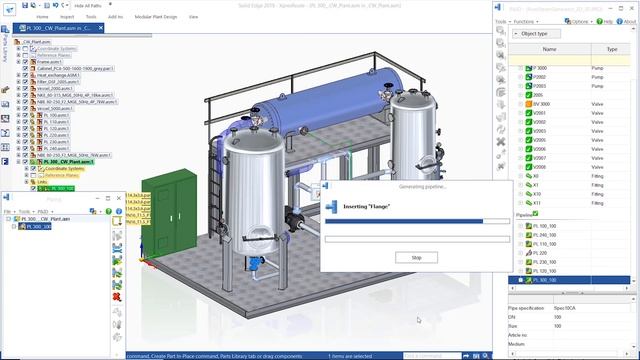Image resolution: width=640 pixels, height=360 pixels.
Task: Toggle visibility checkbox of Frame.asm:1
Action: [25, 62]
